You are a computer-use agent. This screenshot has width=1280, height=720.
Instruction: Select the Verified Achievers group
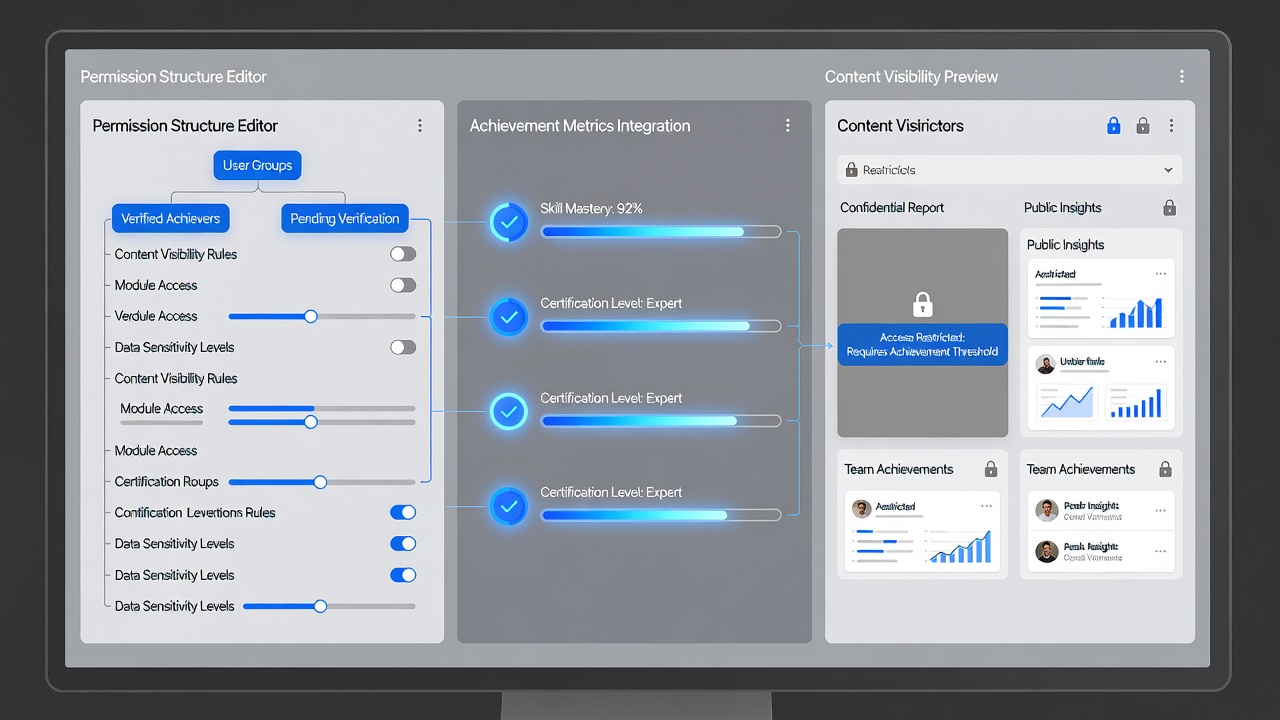170,218
